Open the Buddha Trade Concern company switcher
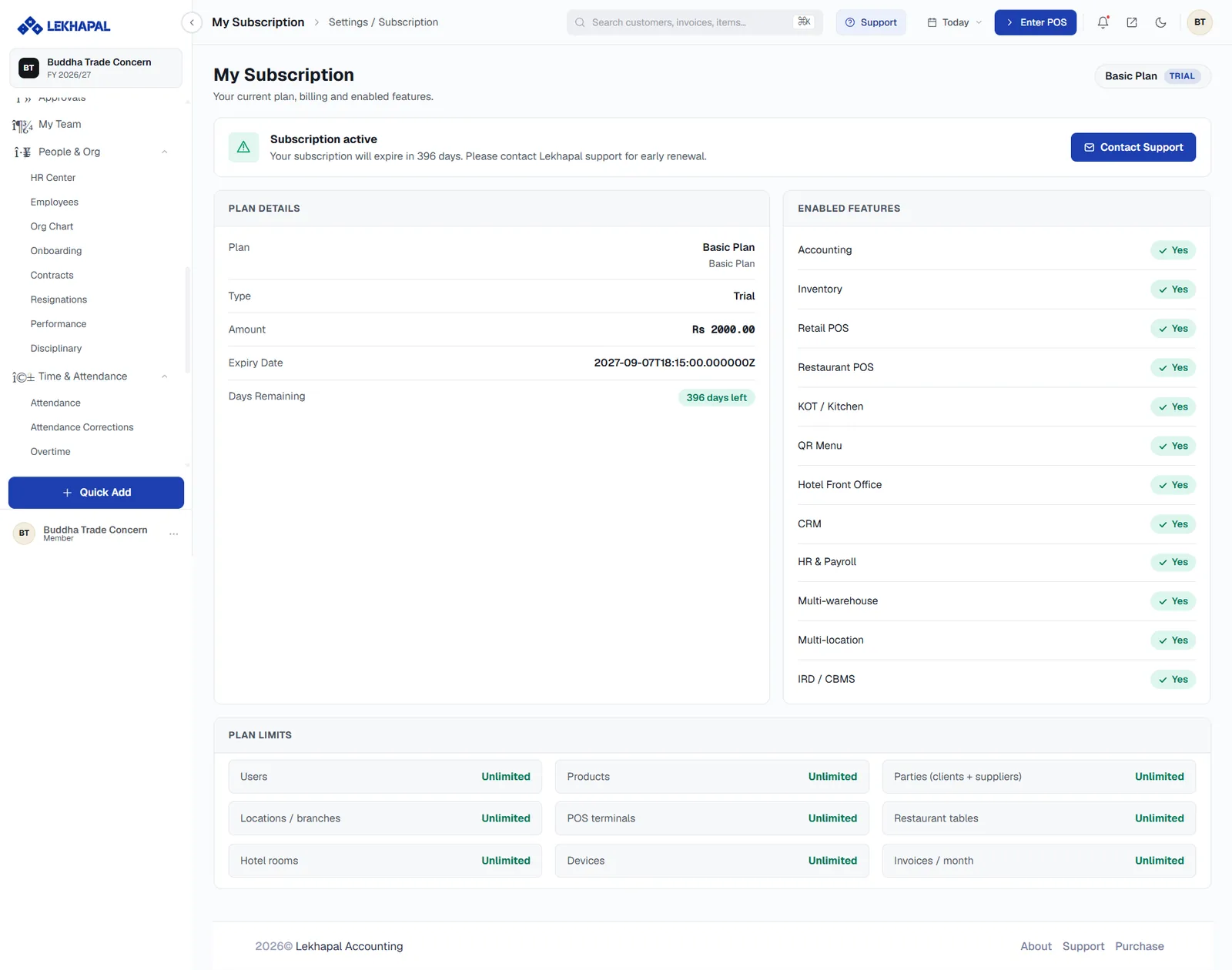Viewport: 1232px width, 970px height. [96, 68]
